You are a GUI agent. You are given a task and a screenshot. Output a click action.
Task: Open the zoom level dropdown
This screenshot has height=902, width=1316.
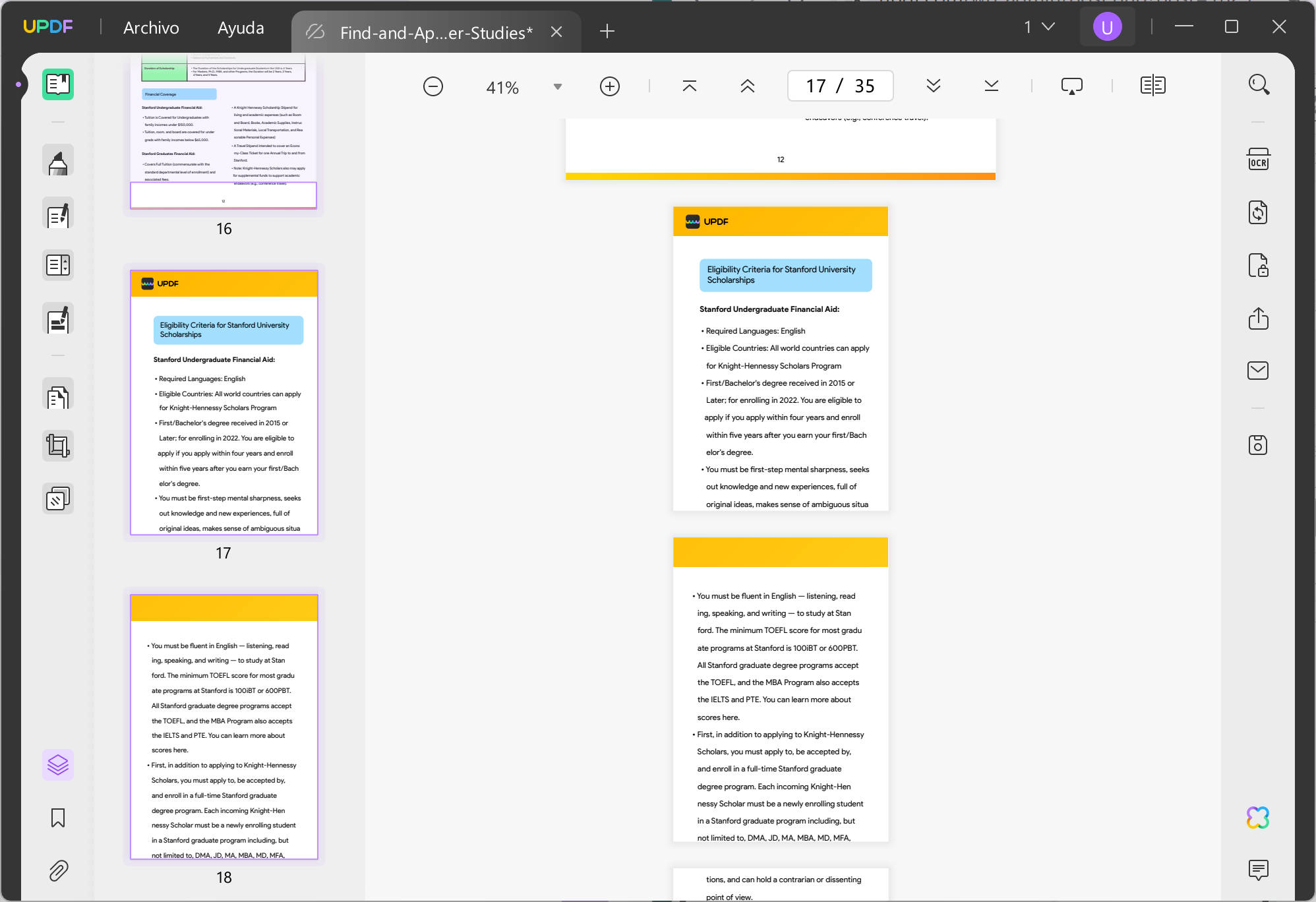coord(558,87)
